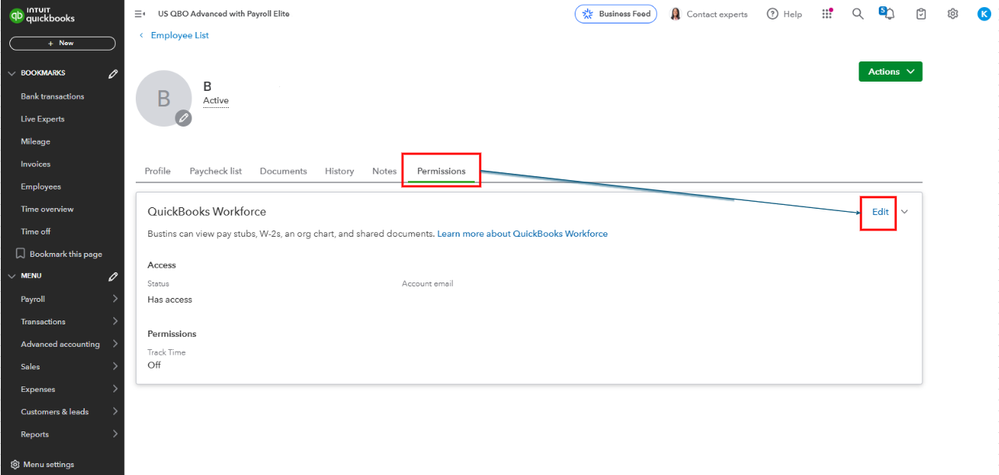Collapse the QuickBooks Workforce card chevron

(905, 212)
